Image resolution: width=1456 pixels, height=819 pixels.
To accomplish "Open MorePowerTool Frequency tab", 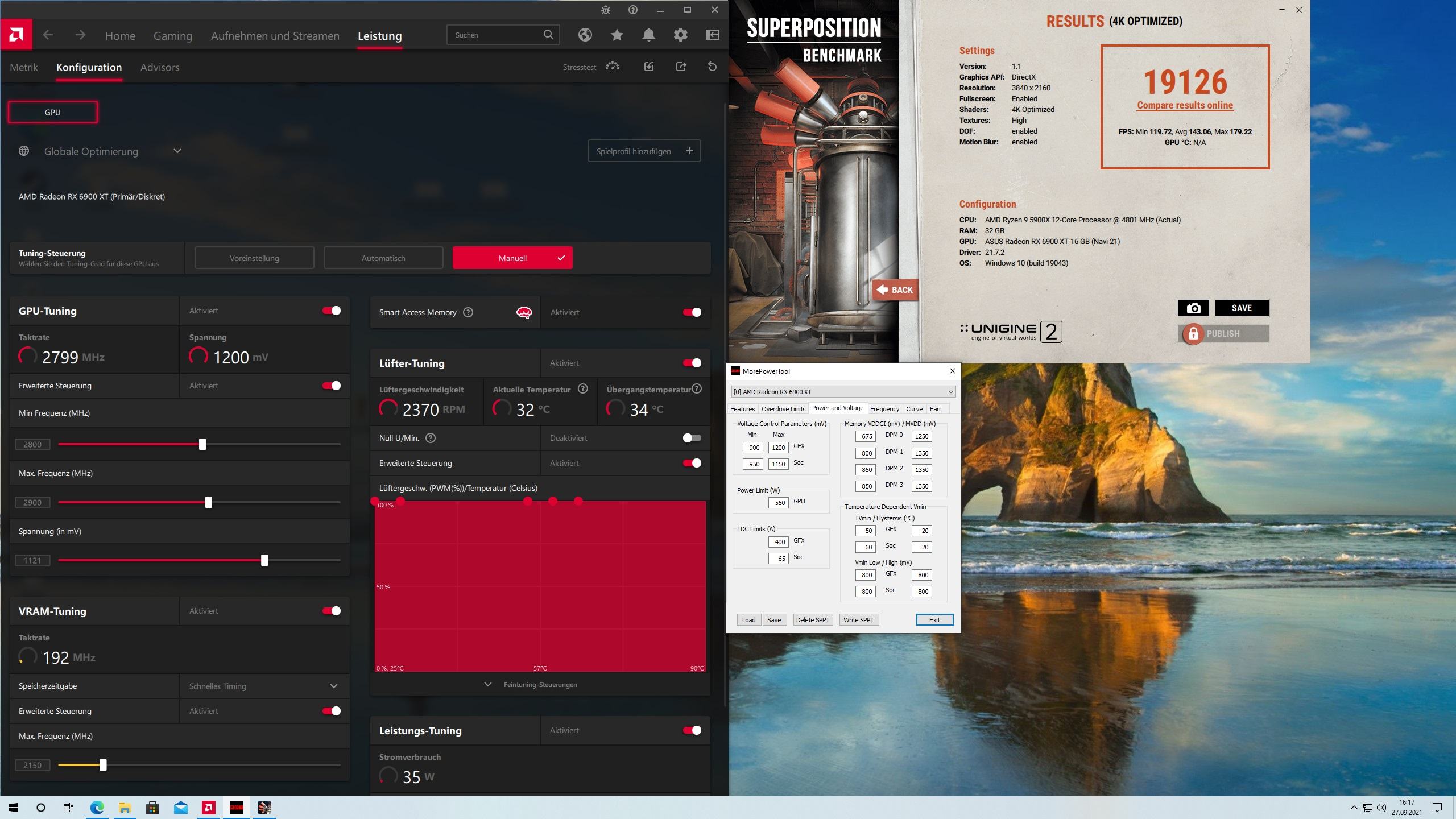I will click(x=884, y=408).
